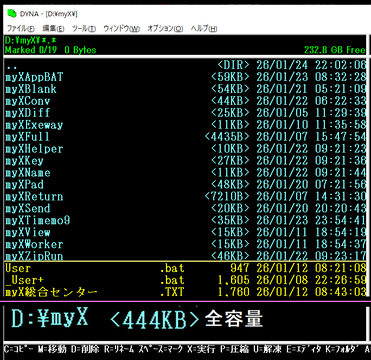The width and height of the screenshot is (371, 360).
Task: Click the D:¥myX¥*.* path line
Action: 31,41
